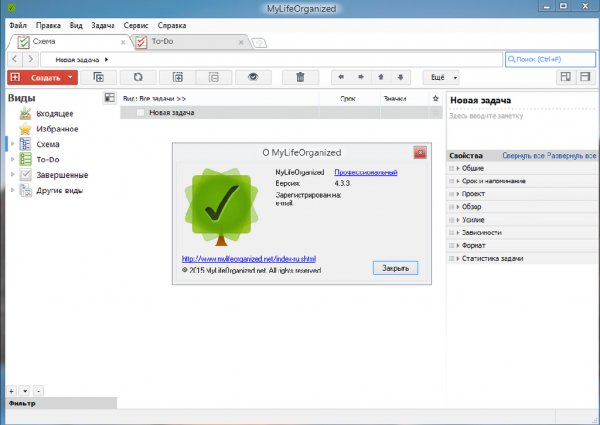Select the Другие виды item
The width and height of the screenshot is (600, 425).
click(59, 190)
